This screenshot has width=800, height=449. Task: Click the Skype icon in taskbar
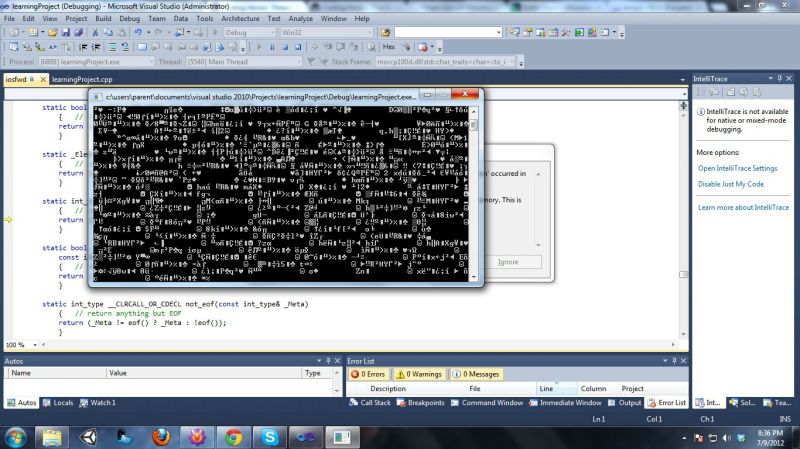269,437
